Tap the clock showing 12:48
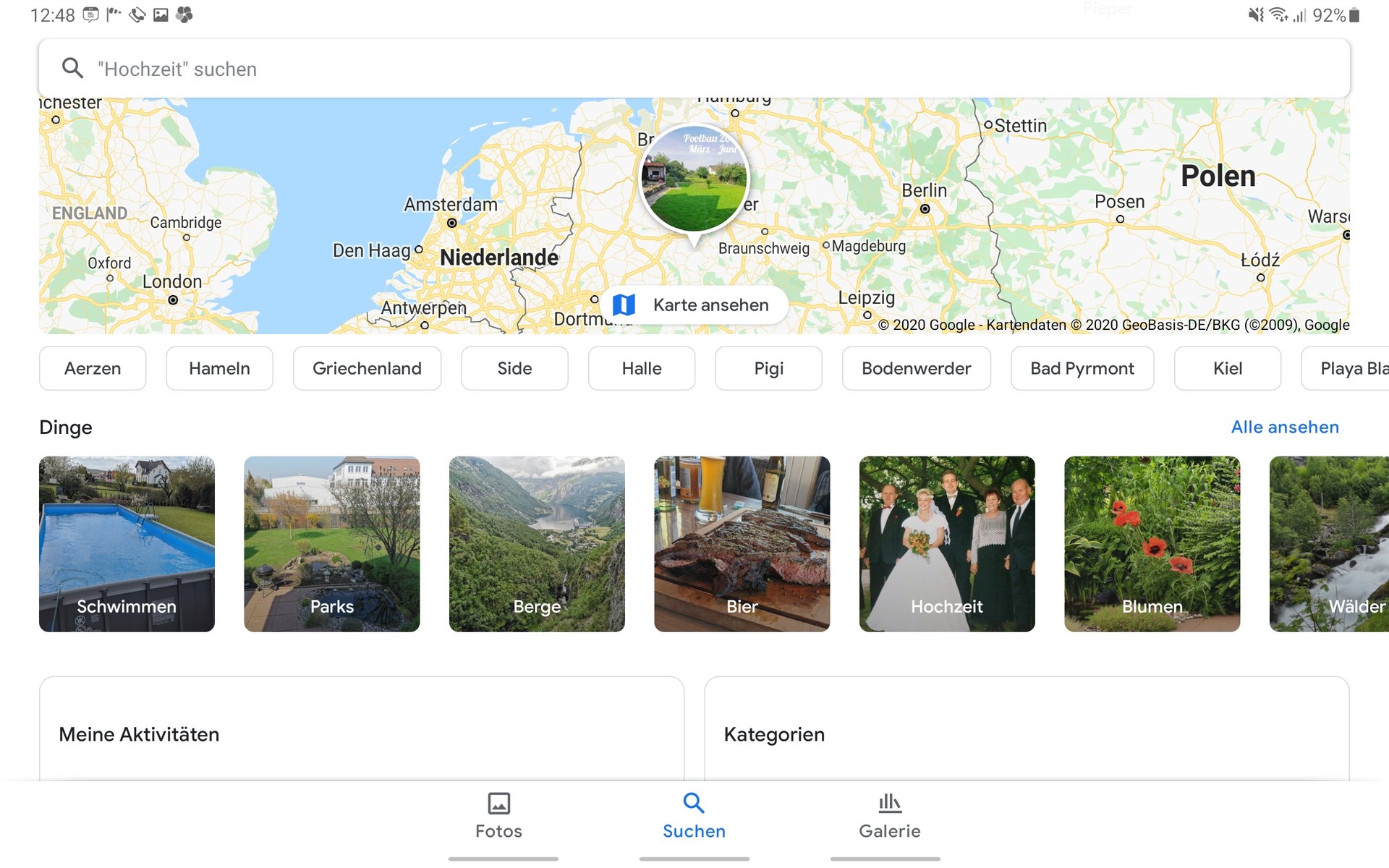Viewport: 1389px width, 868px height. [x=52, y=15]
